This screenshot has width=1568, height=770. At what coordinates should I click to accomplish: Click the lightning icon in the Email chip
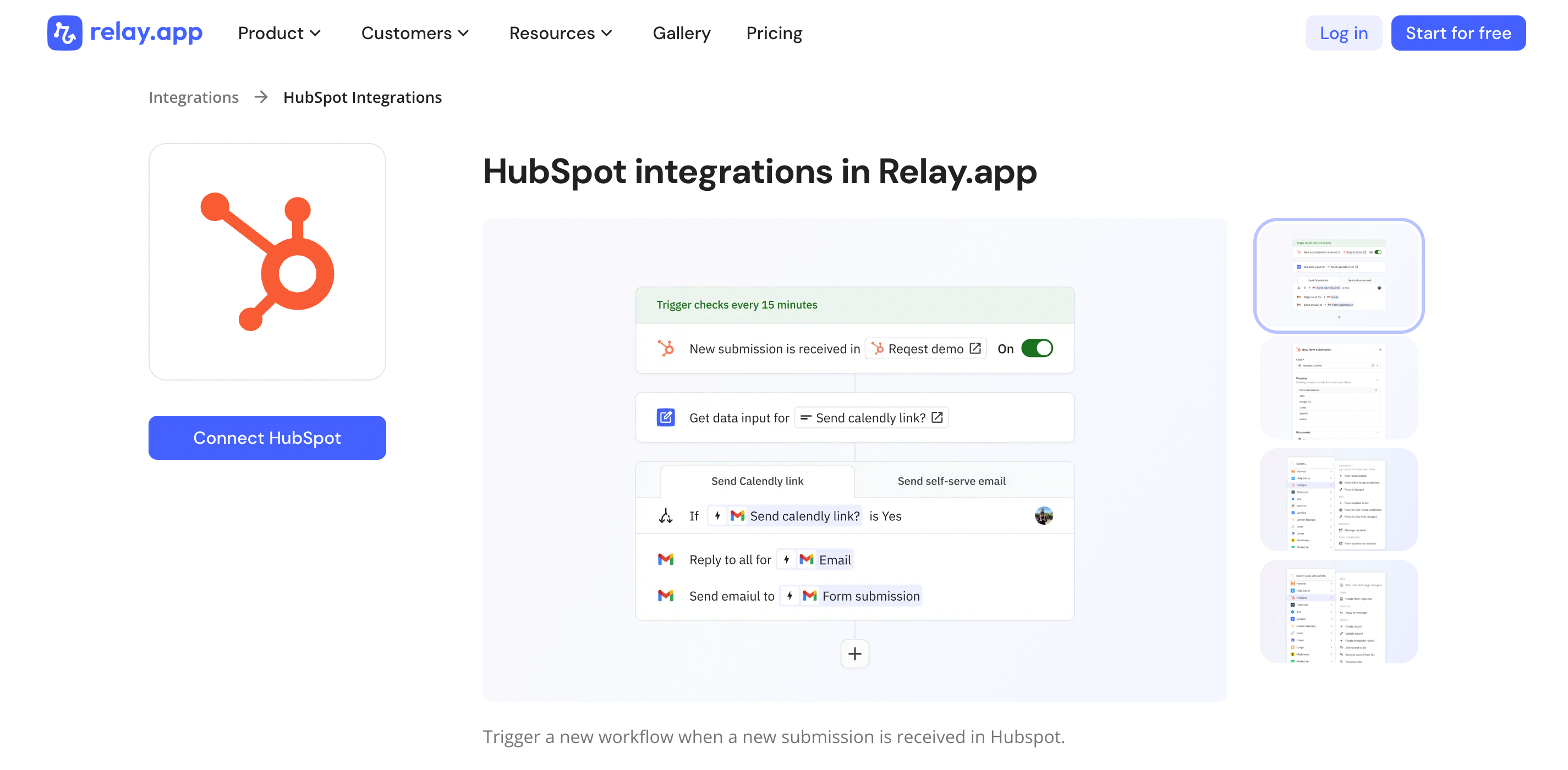click(x=786, y=559)
